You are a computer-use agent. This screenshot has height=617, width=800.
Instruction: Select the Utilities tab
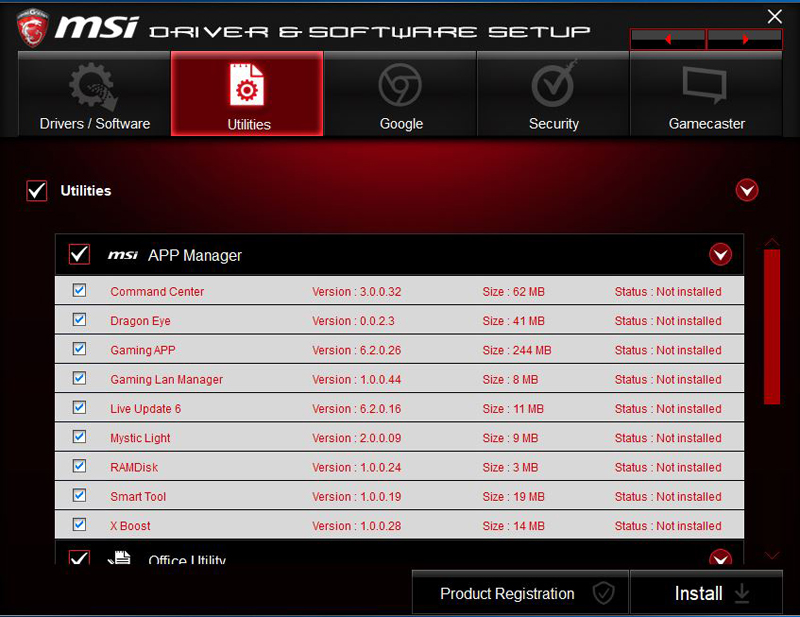coord(247,94)
